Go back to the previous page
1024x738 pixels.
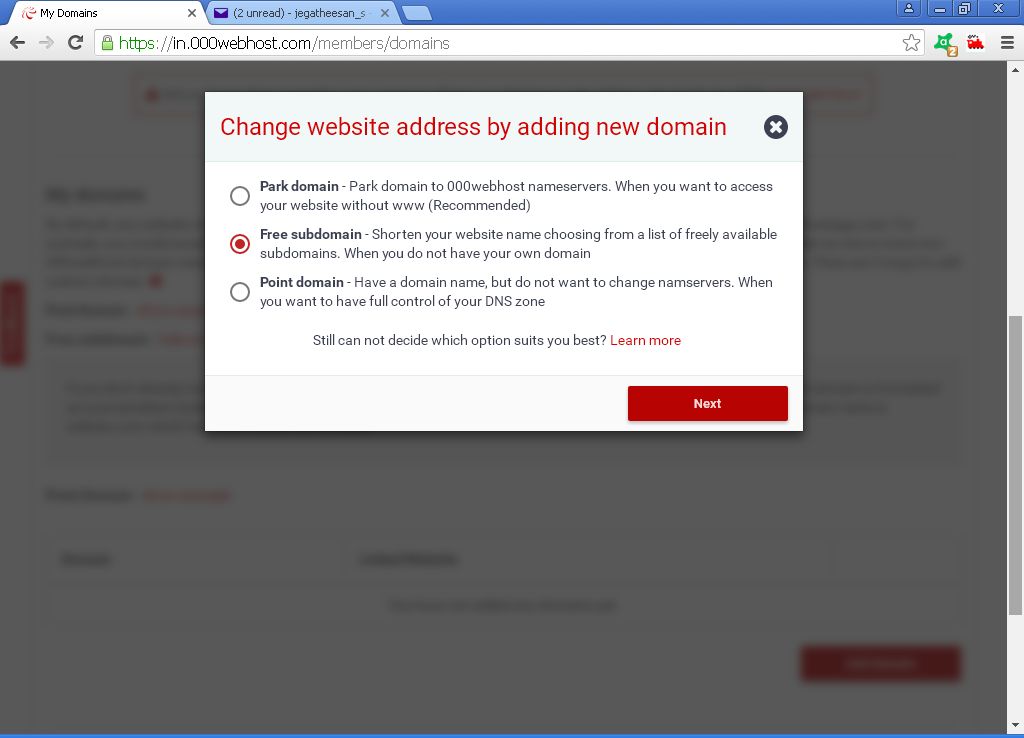pyautogui.click(x=18, y=43)
